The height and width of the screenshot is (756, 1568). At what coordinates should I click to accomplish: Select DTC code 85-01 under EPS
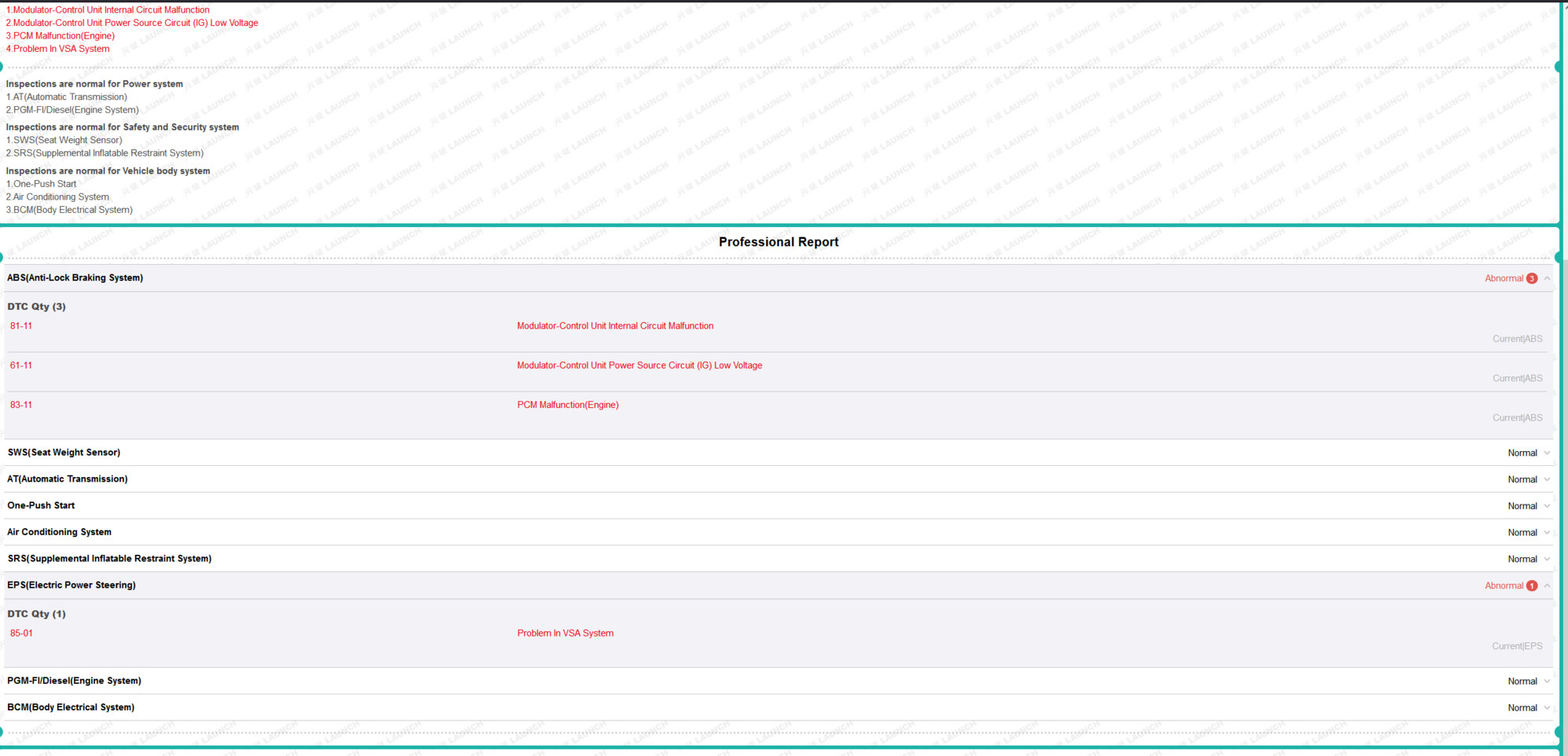click(x=21, y=633)
